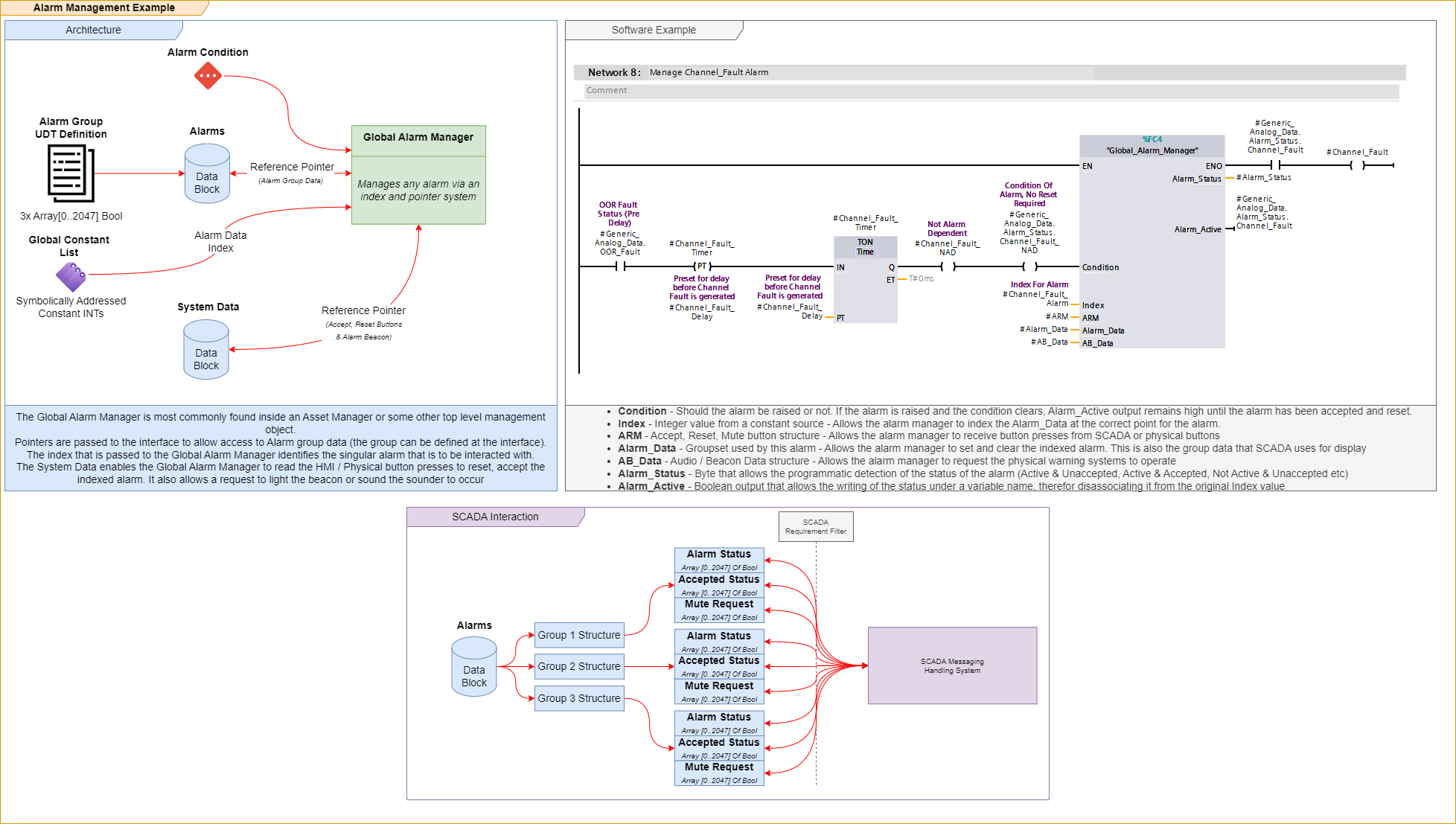Click the Alarms data block cylinder in Architecture
1456x824 pixels.
tap(207, 174)
